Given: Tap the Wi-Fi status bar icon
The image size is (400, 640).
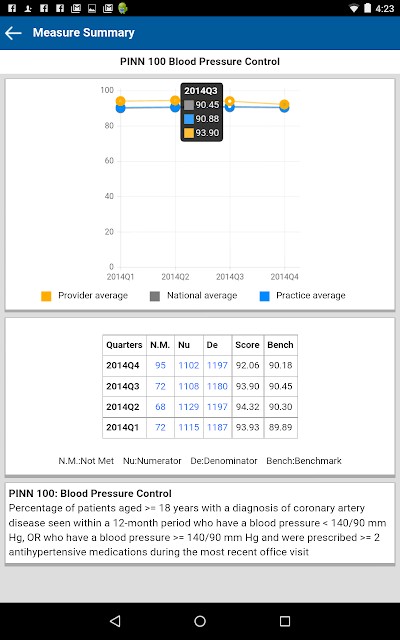Looking at the screenshot, I should click(354, 8).
